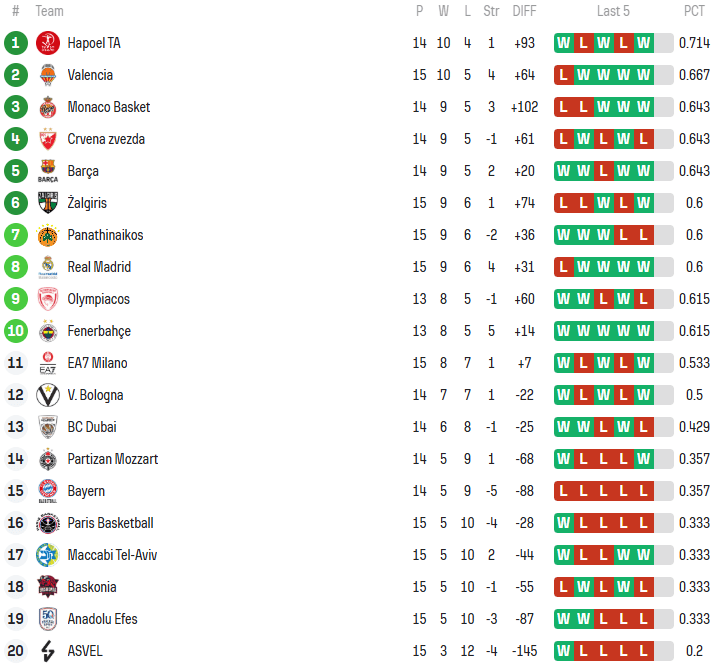Click the ASVEL logo icon

[48, 651]
